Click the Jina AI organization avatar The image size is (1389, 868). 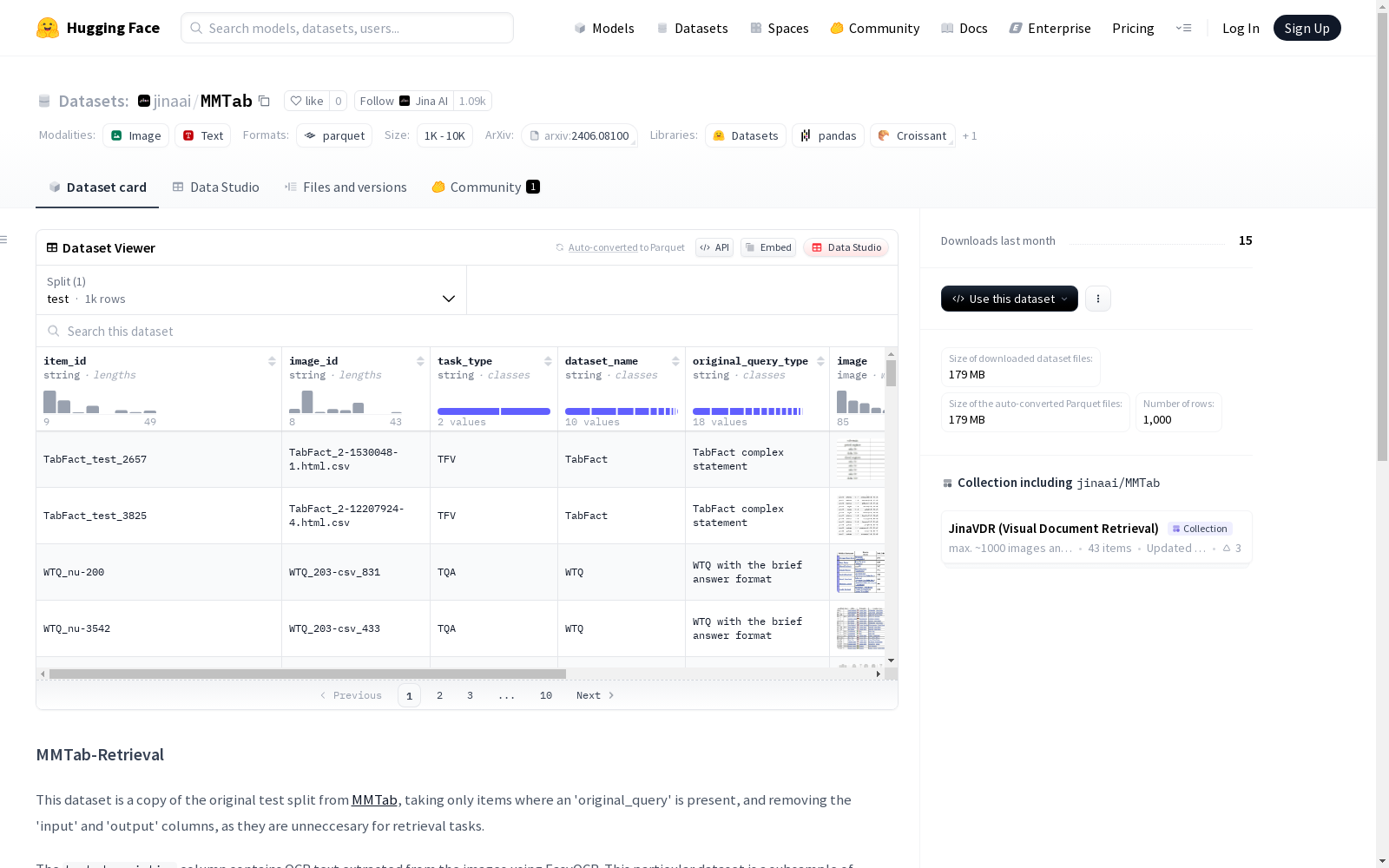(x=405, y=101)
